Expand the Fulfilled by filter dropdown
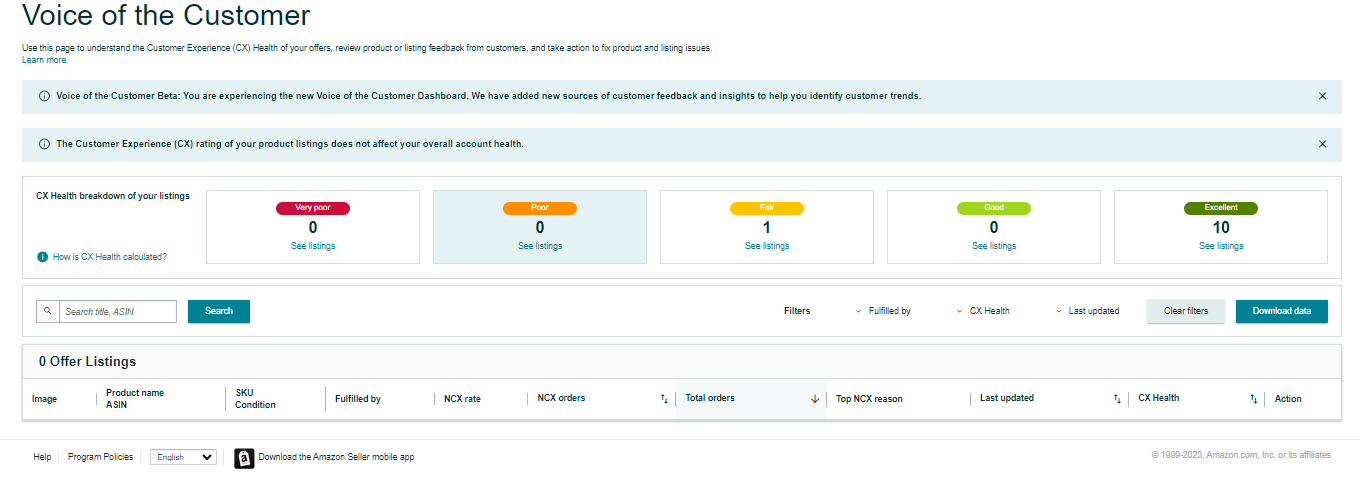1360x479 pixels. pyautogui.click(x=884, y=311)
